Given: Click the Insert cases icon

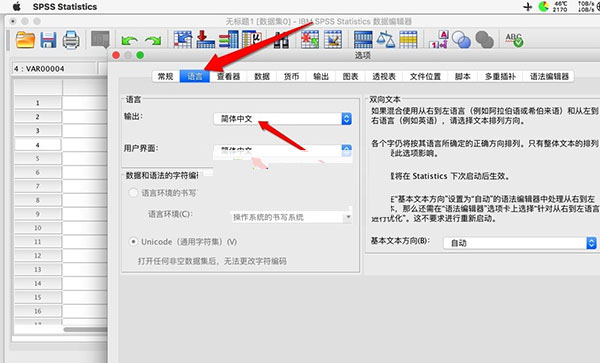Looking at the screenshot, I should point(310,39).
